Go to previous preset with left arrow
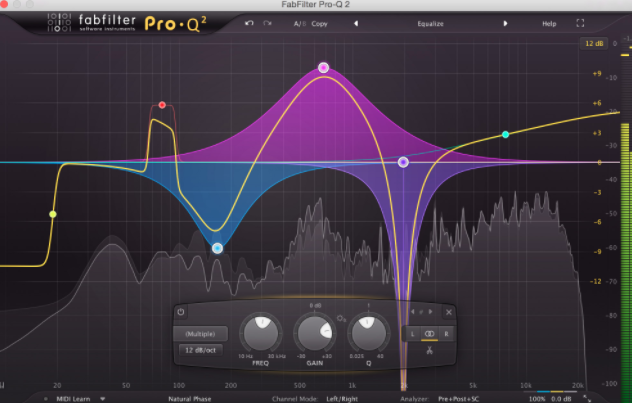The image size is (632, 403). coord(356,24)
